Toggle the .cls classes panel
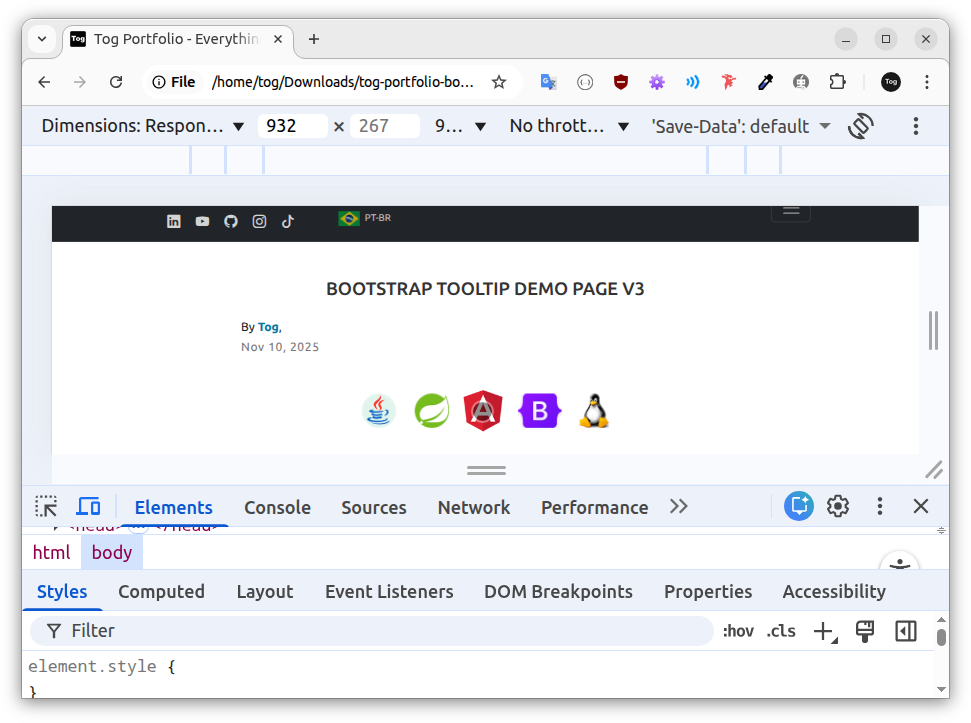 (781, 631)
